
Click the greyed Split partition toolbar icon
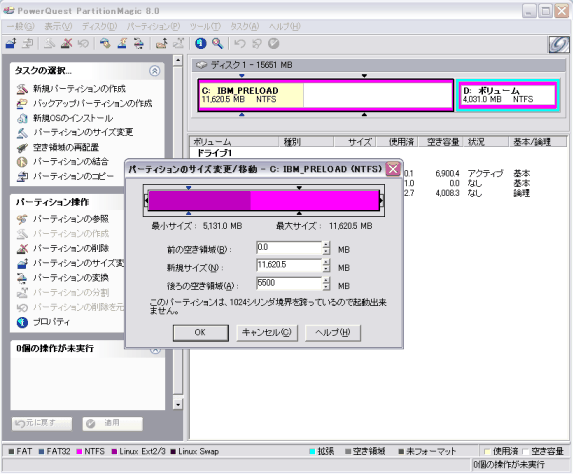click(x=178, y=43)
